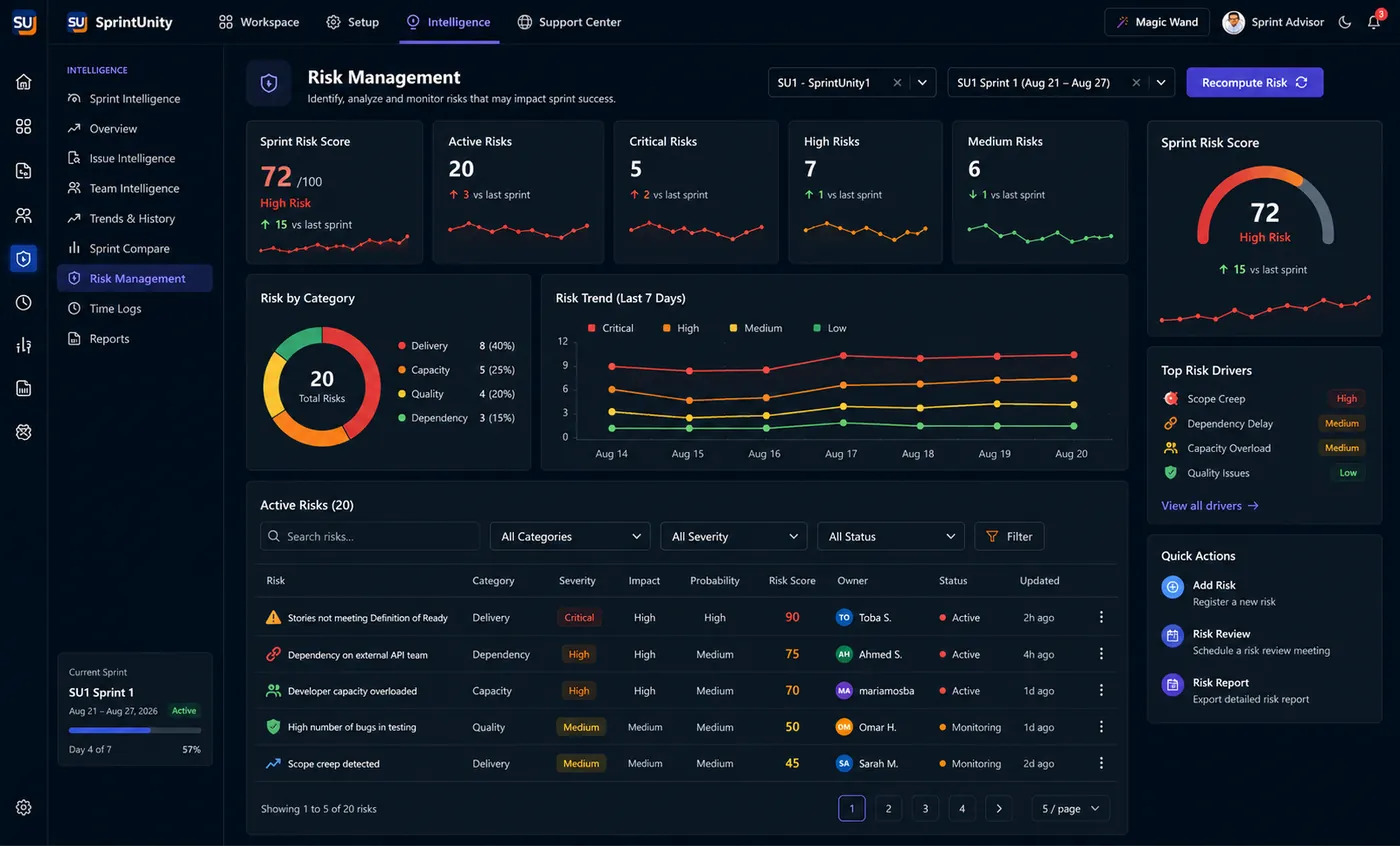Open notifications bell with badge
The height and width of the screenshot is (846, 1400).
[1375, 22]
